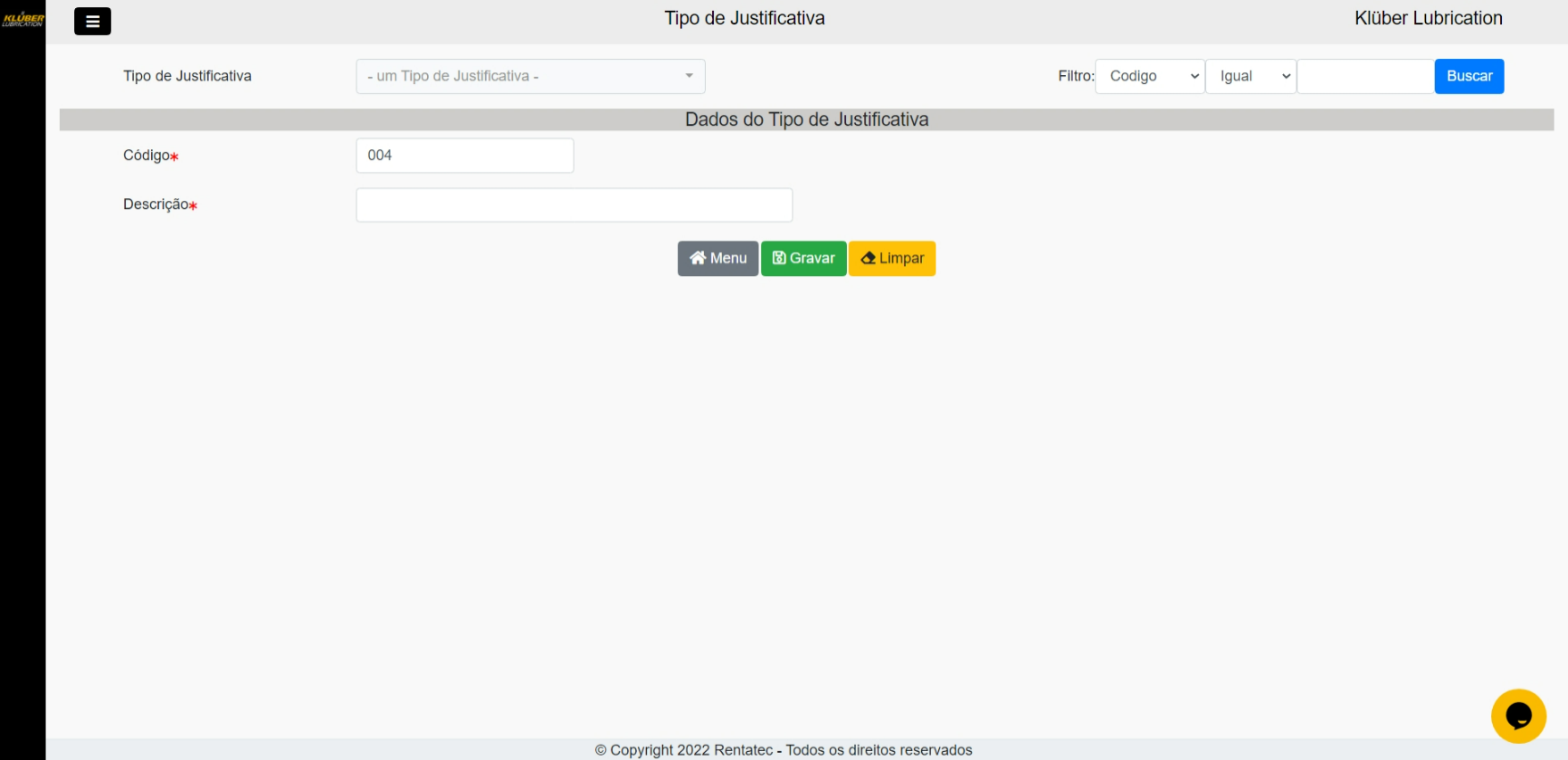1568x760 pixels.
Task: Click the Descrição field label
Action: pos(156,205)
